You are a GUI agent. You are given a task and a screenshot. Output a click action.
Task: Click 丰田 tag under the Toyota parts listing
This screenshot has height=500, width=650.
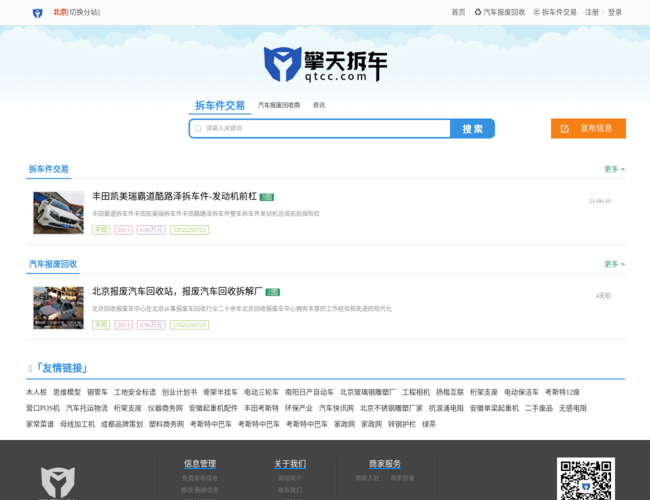[101, 230]
